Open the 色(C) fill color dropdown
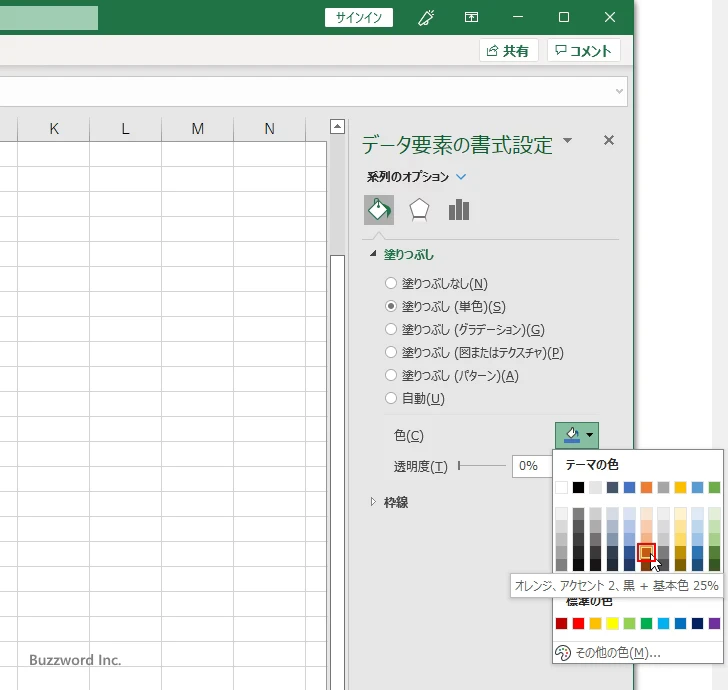The image size is (728, 690). tap(577, 435)
